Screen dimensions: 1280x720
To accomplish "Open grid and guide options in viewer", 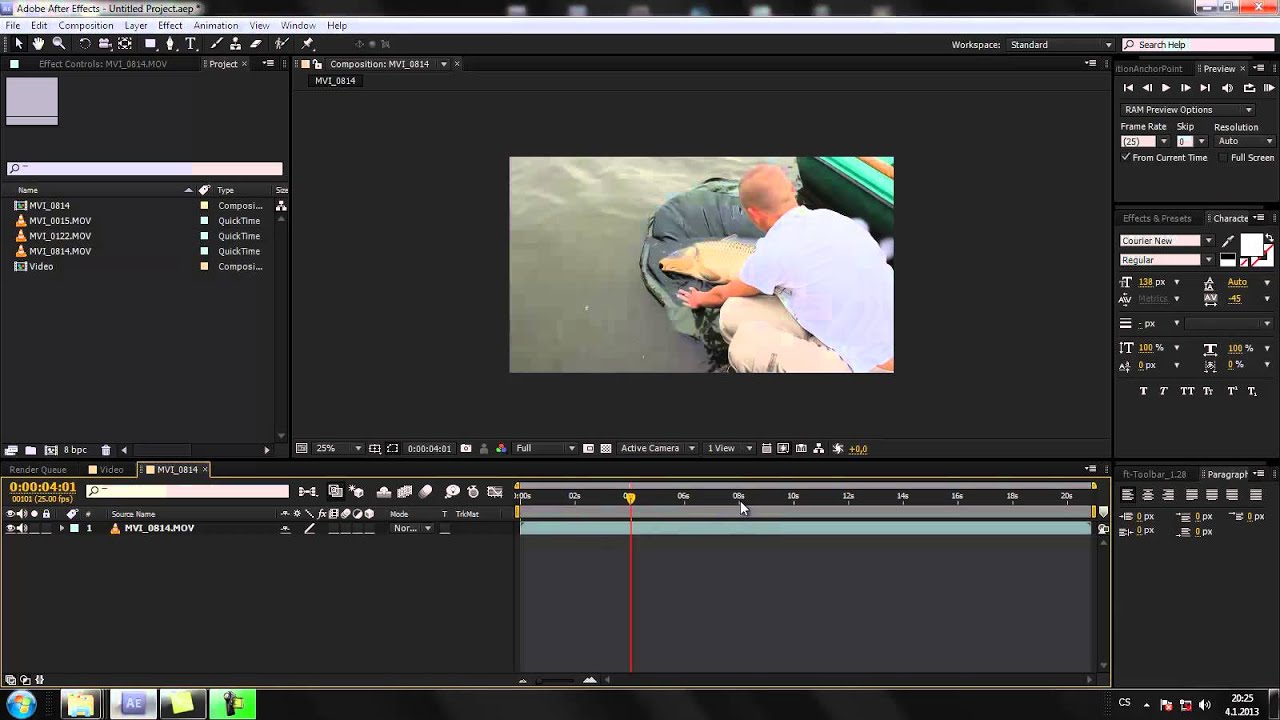I will [374, 449].
